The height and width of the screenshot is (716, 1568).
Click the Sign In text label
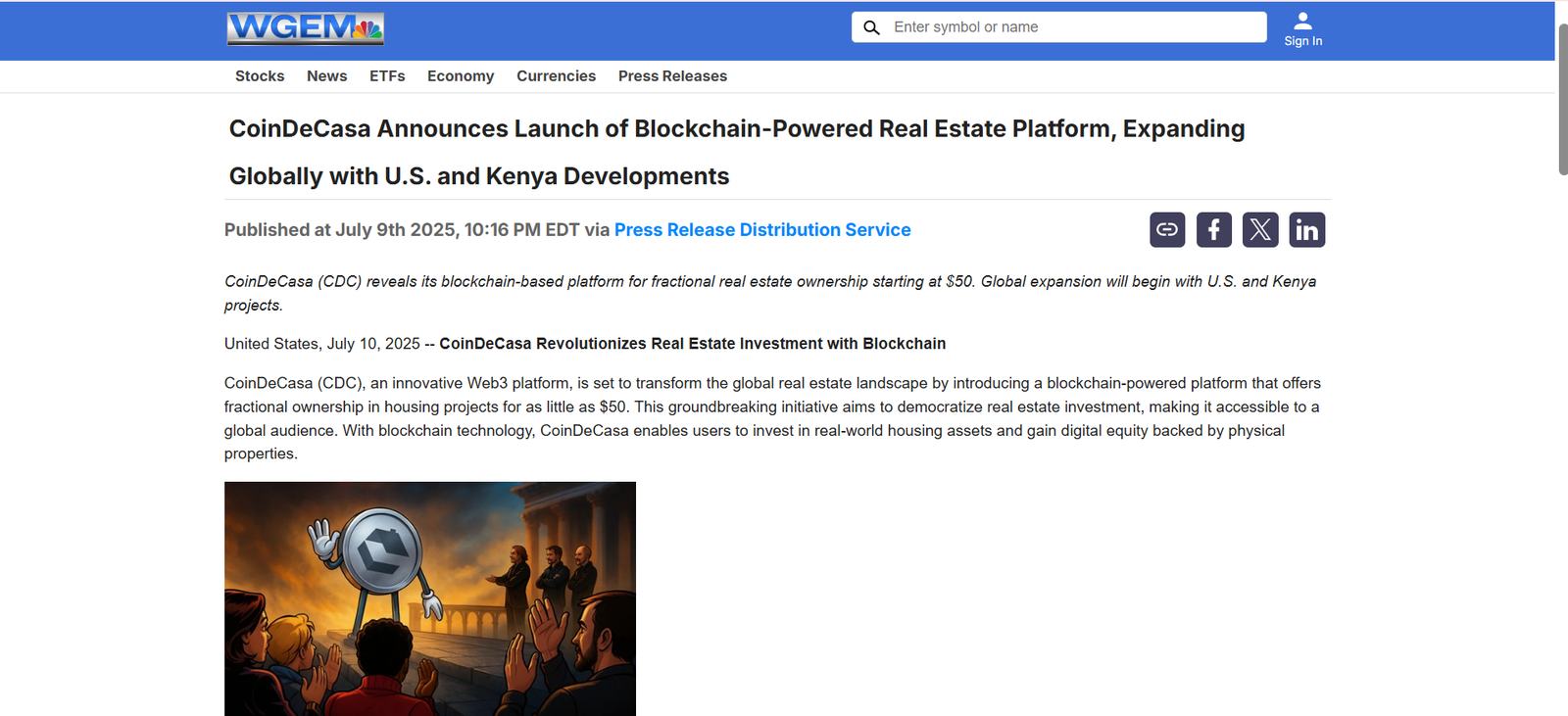pyautogui.click(x=1302, y=41)
